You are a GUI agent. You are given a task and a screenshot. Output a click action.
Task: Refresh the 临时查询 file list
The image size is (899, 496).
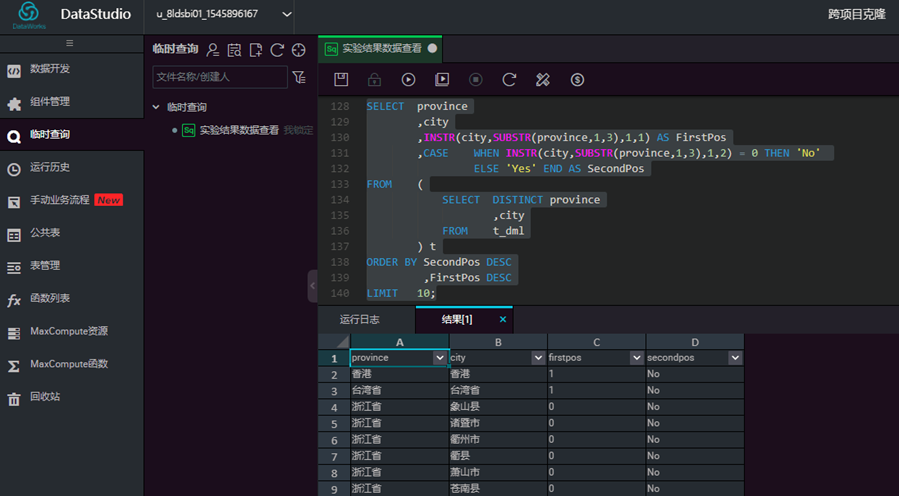[x=277, y=50]
